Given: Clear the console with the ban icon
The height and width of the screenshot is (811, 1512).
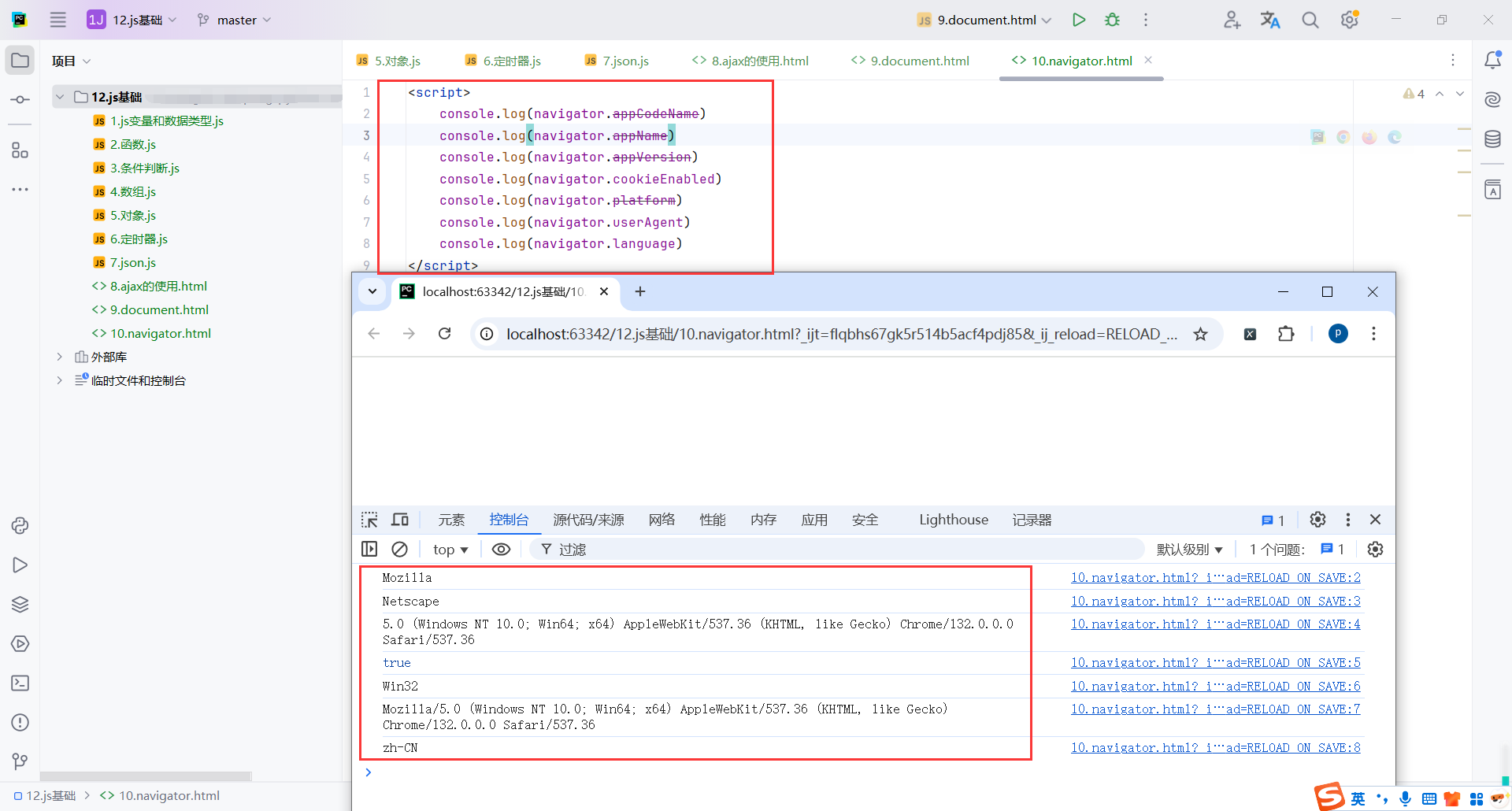Looking at the screenshot, I should (x=399, y=550).
